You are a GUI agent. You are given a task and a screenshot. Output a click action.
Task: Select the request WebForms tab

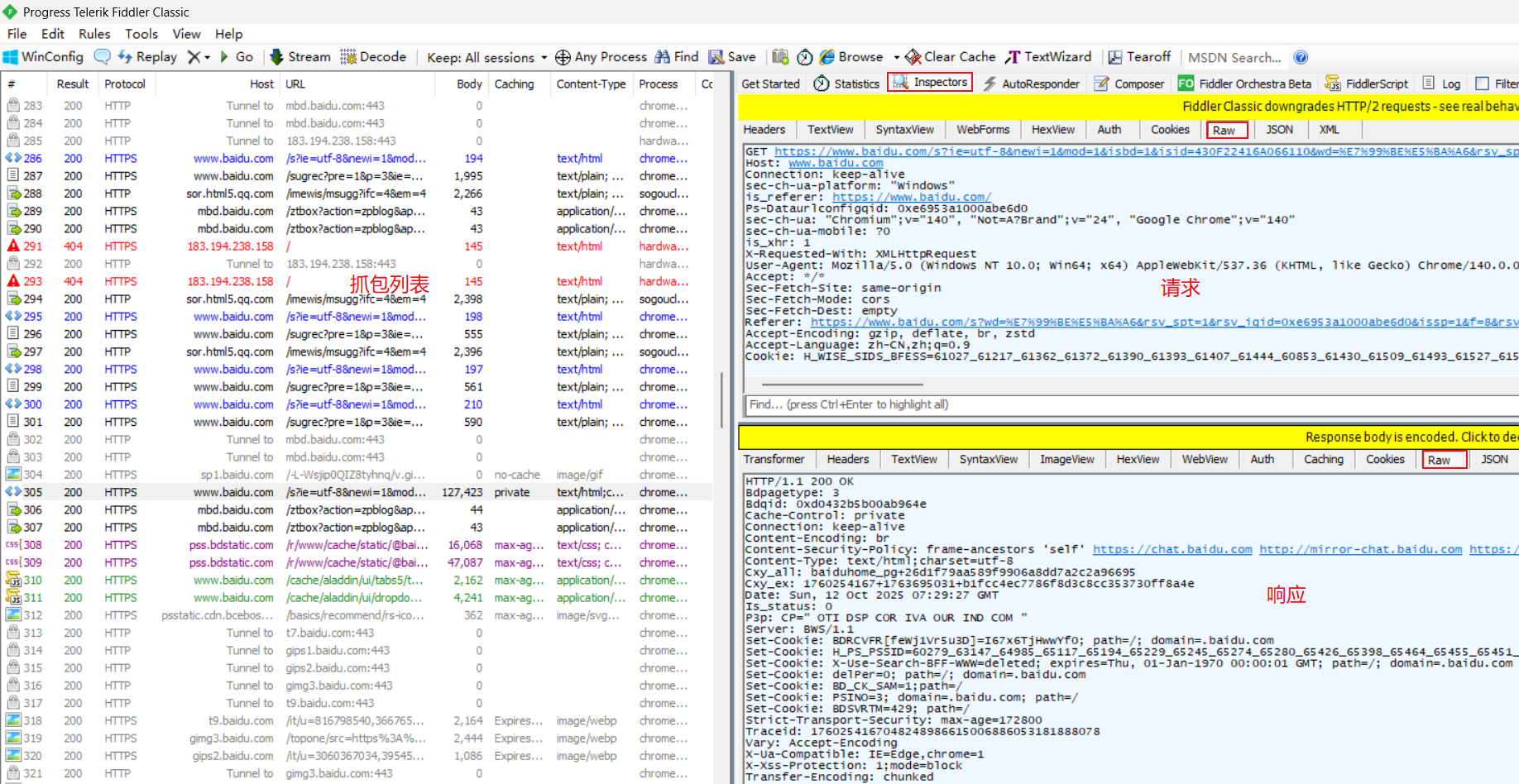pyautogui.click(x=983, y=130)
